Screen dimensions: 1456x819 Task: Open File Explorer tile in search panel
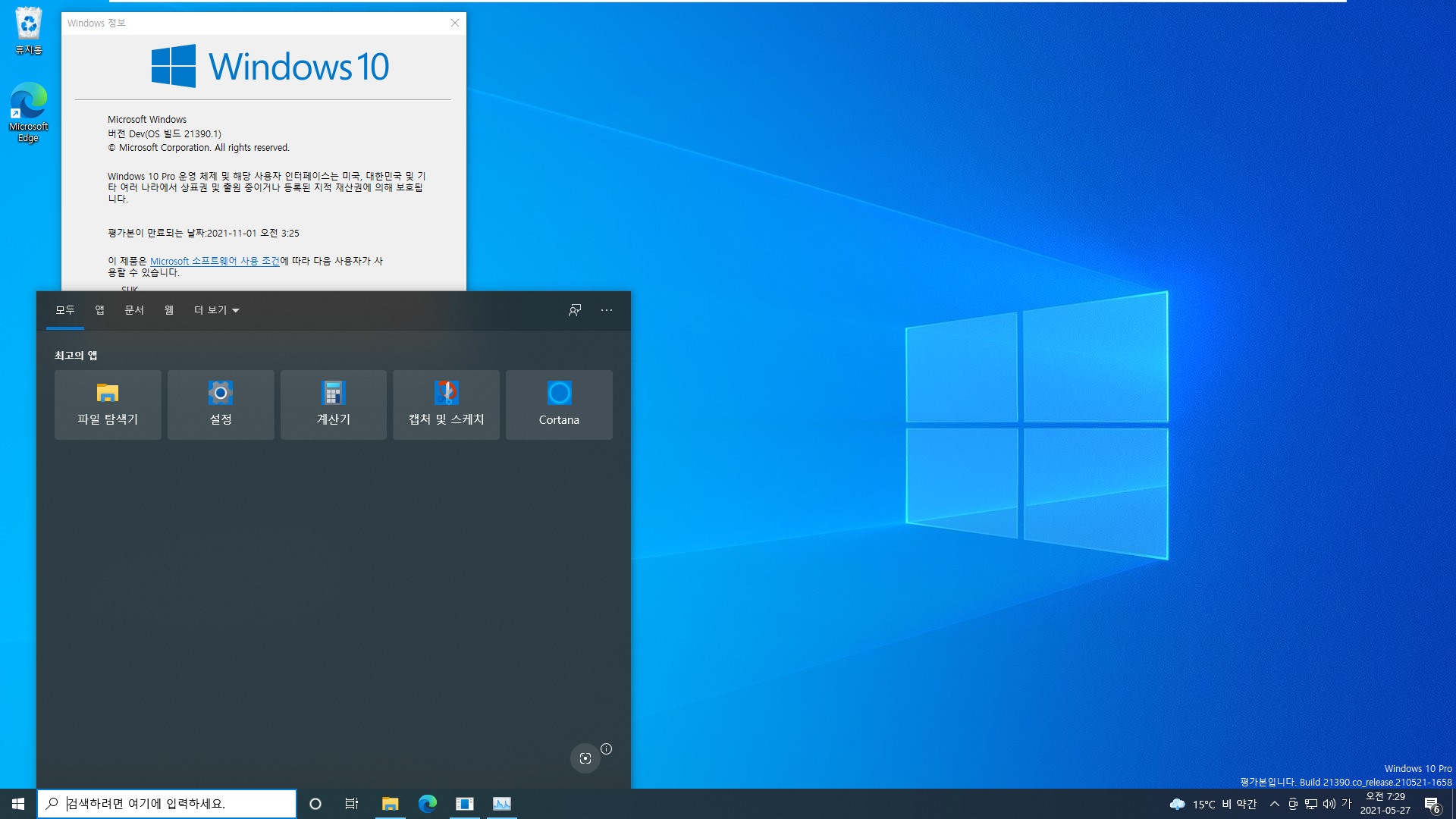tap(108, 405)
